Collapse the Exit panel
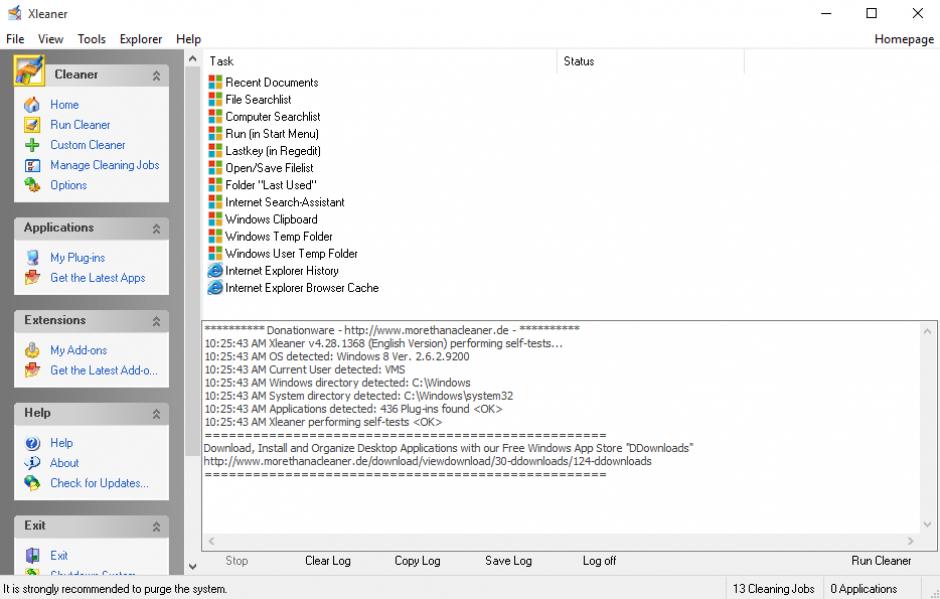The image size is (940, 599). pos(156,526)
